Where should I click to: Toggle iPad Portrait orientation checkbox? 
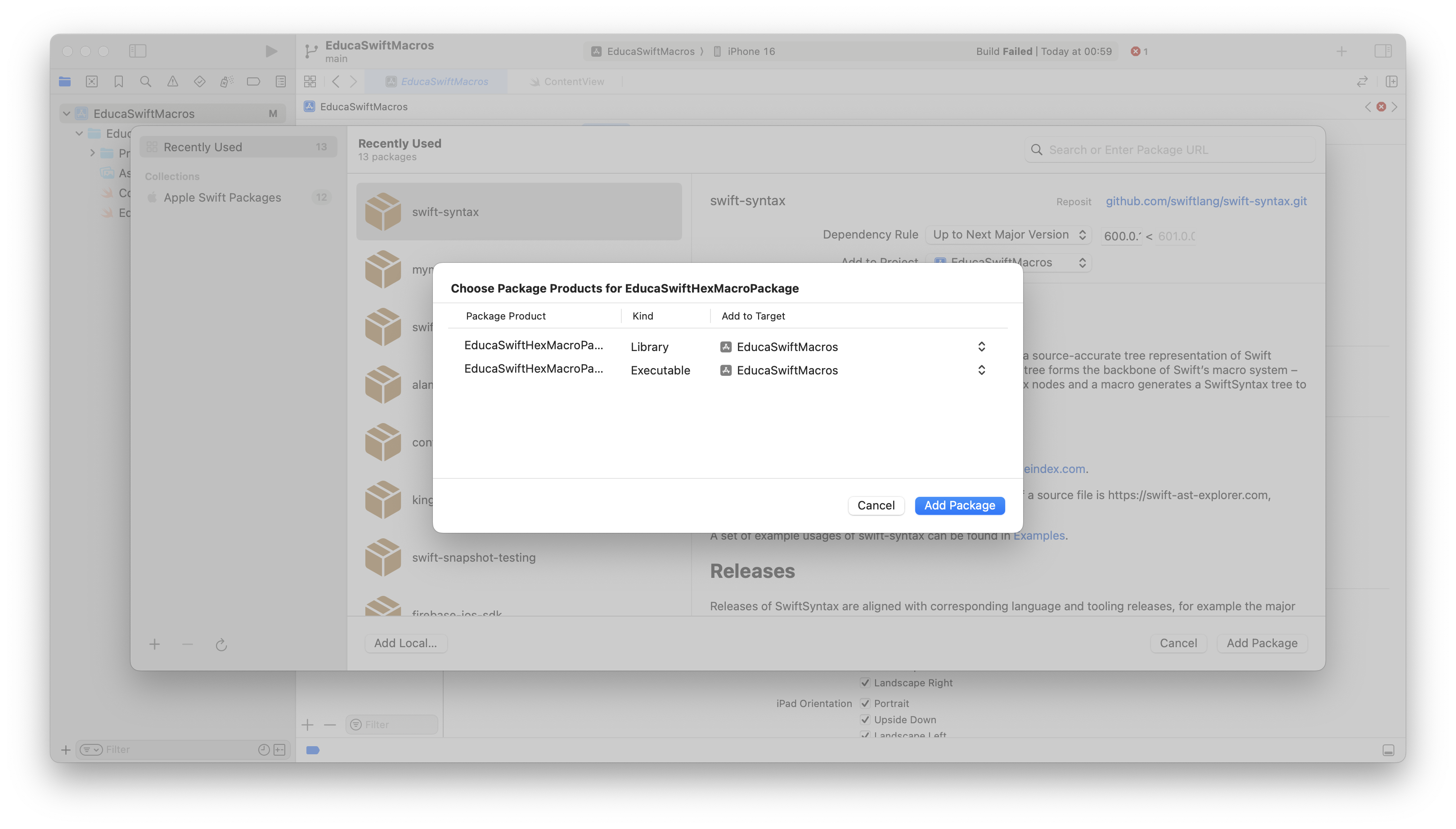point(865,703)
